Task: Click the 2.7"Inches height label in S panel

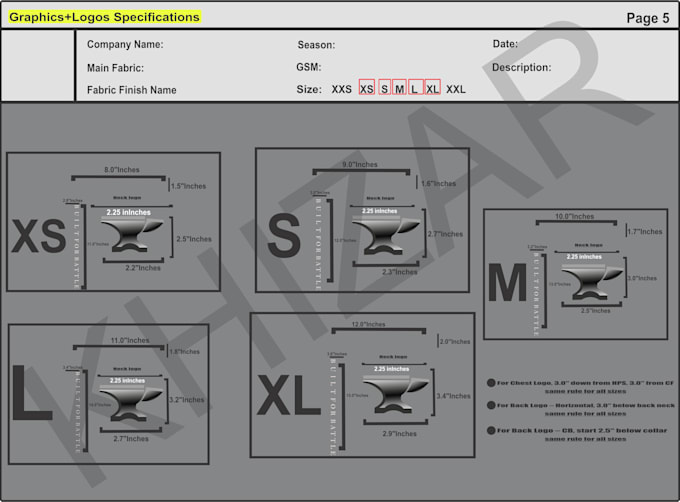Action: point(445,234)
